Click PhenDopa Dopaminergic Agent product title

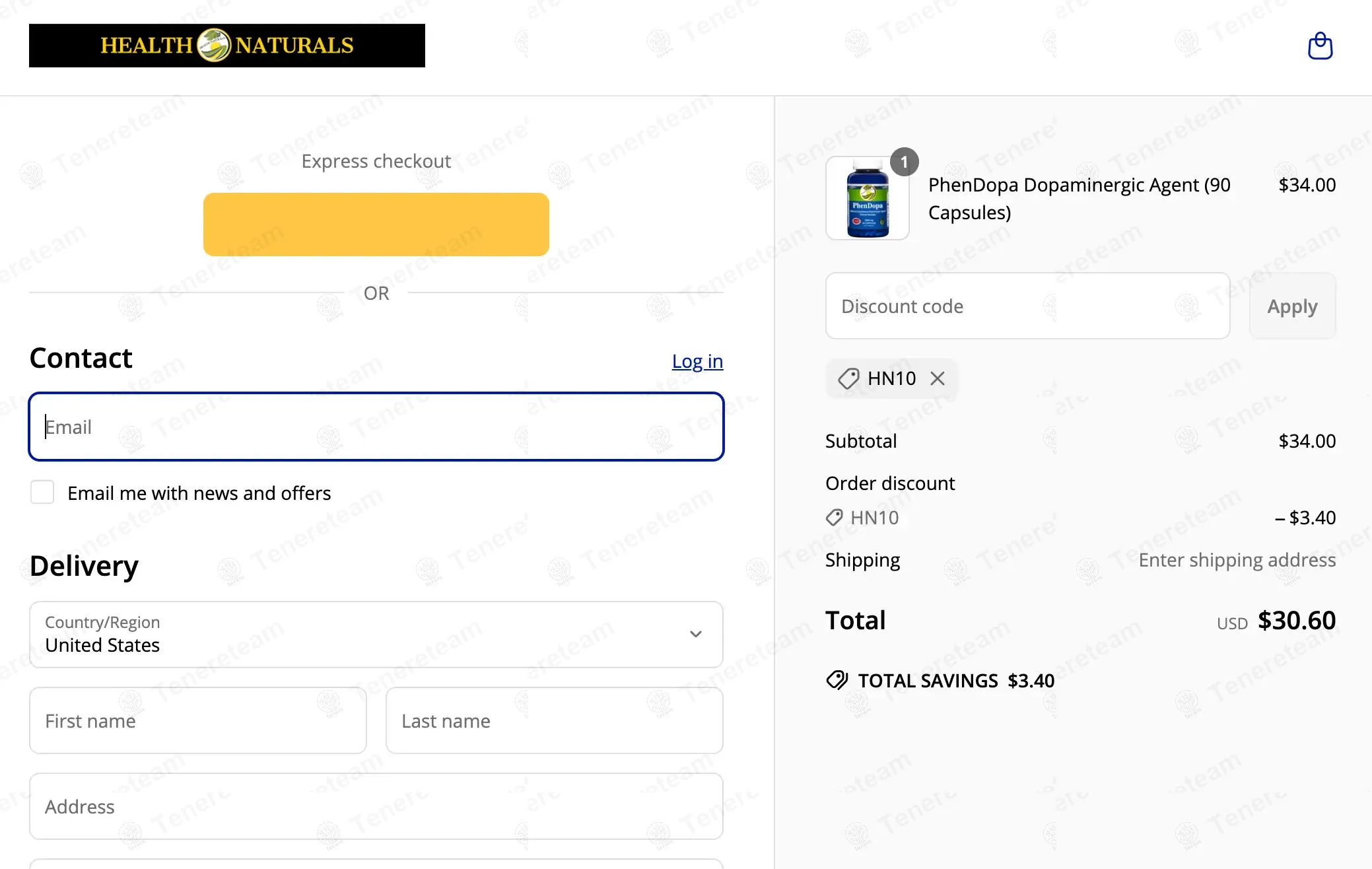point(1079,199)
